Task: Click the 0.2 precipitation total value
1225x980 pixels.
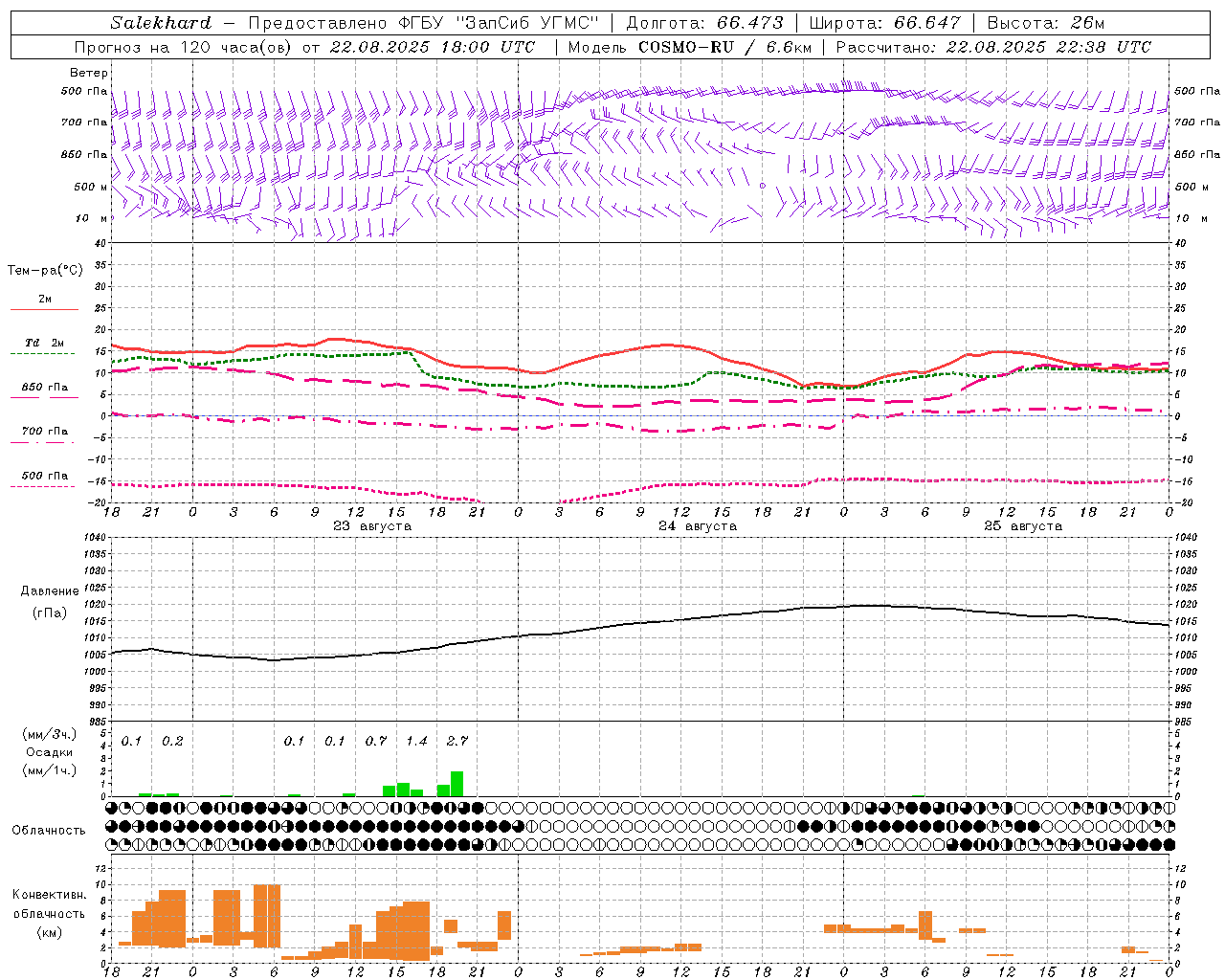Action: 172,741
